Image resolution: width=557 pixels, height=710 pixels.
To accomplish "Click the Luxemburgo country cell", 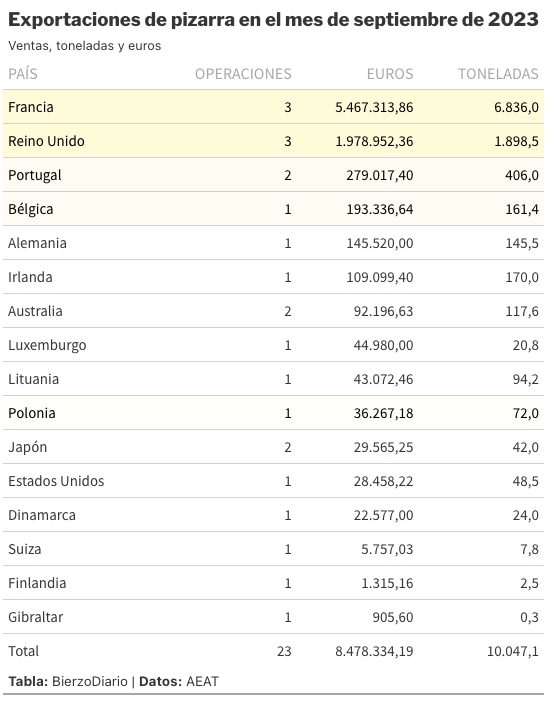I will [x=47, y=345].
